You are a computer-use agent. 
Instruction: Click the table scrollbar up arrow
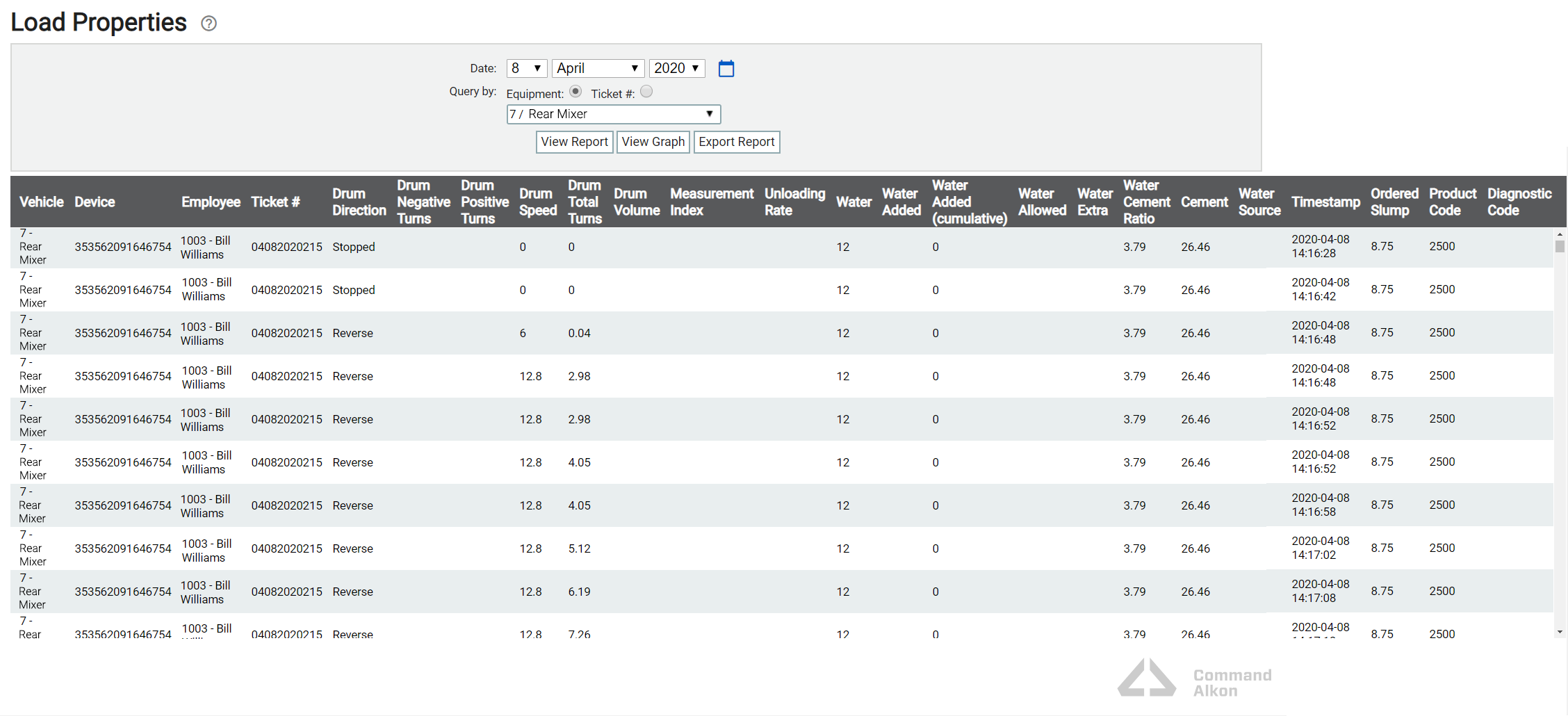[x=1560, y=234]
